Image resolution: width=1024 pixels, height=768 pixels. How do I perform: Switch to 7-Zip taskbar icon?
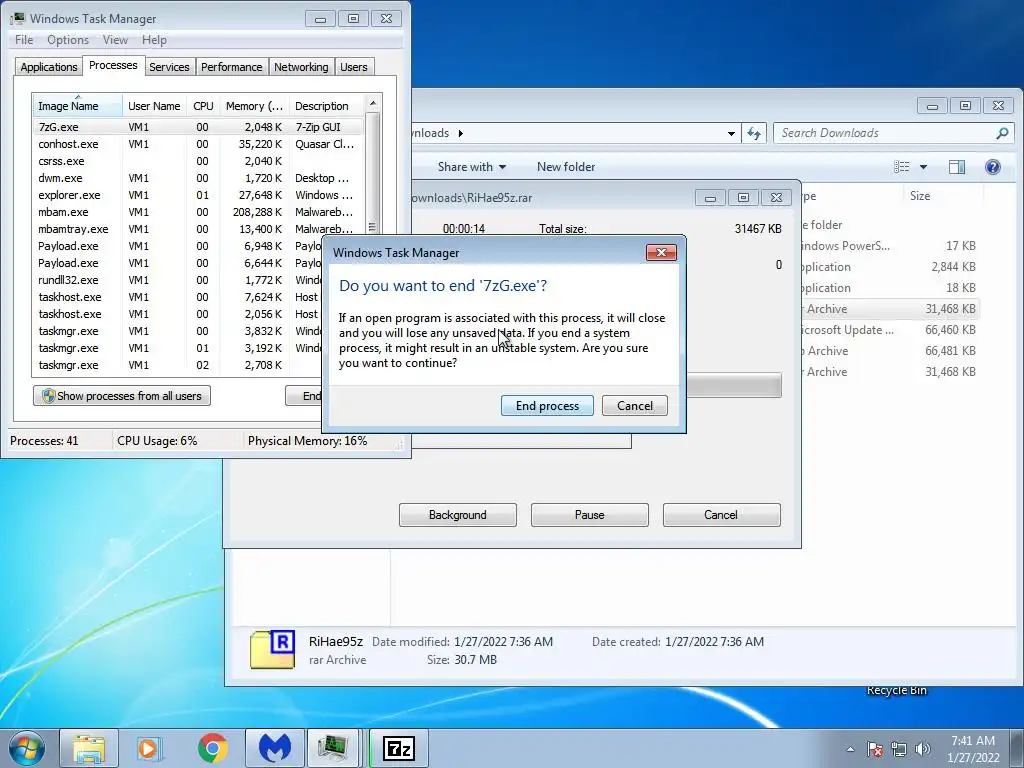pyautogui.click(x=399, y=748)
